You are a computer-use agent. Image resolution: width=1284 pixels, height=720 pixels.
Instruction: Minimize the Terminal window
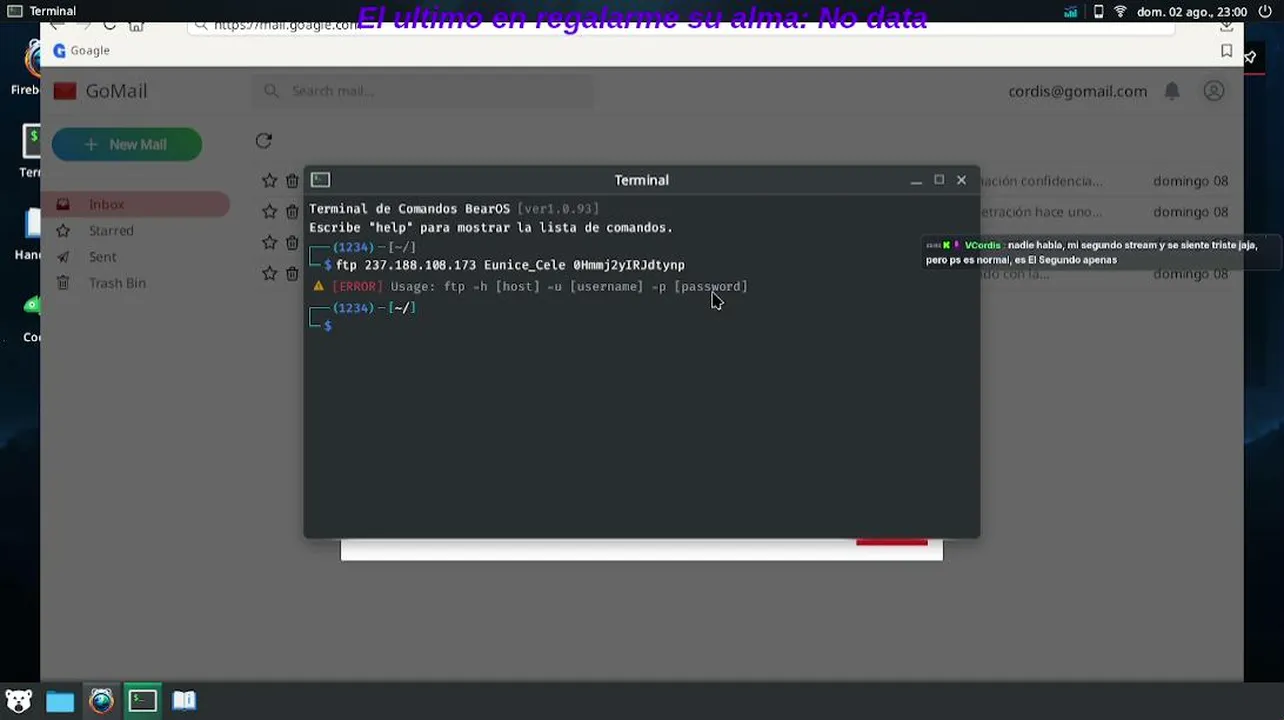point(916,180)
